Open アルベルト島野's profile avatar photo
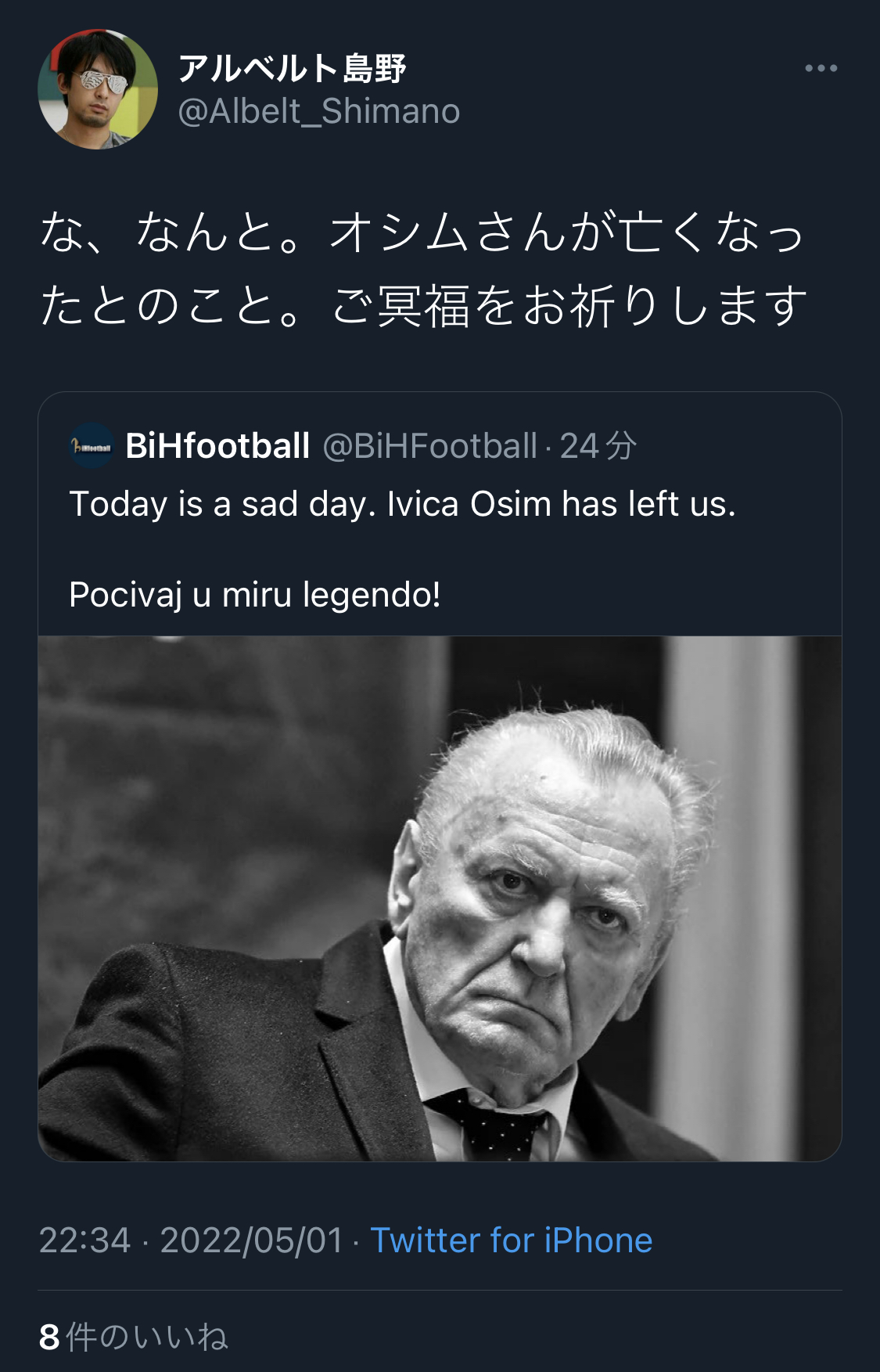 [98, 89]
